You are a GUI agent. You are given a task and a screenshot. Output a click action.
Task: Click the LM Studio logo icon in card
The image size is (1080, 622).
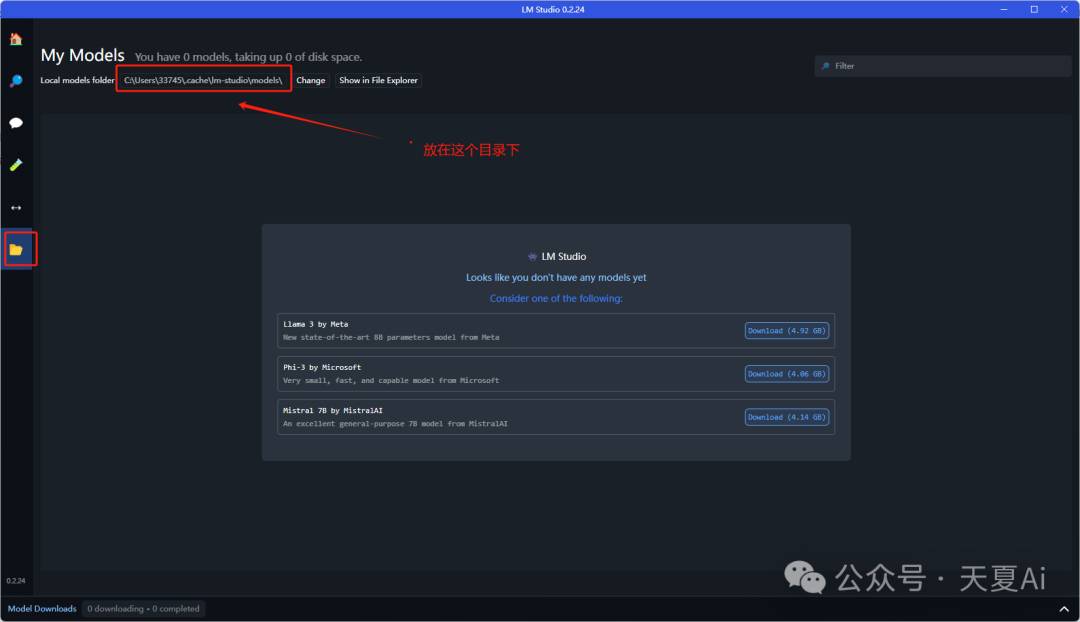pos(532,256)
